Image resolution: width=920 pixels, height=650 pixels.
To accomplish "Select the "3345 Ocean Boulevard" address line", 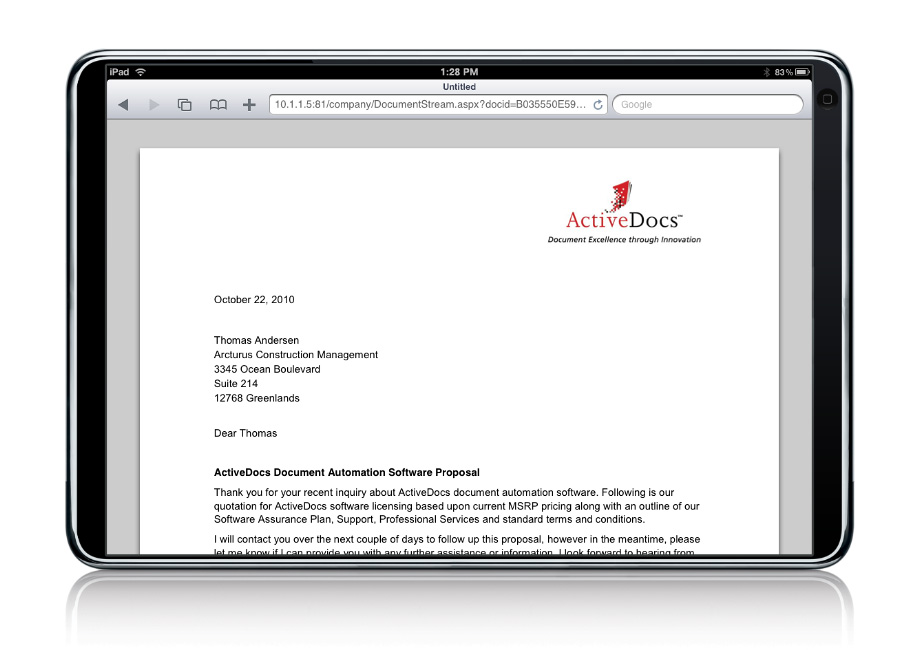I will 267,370.
